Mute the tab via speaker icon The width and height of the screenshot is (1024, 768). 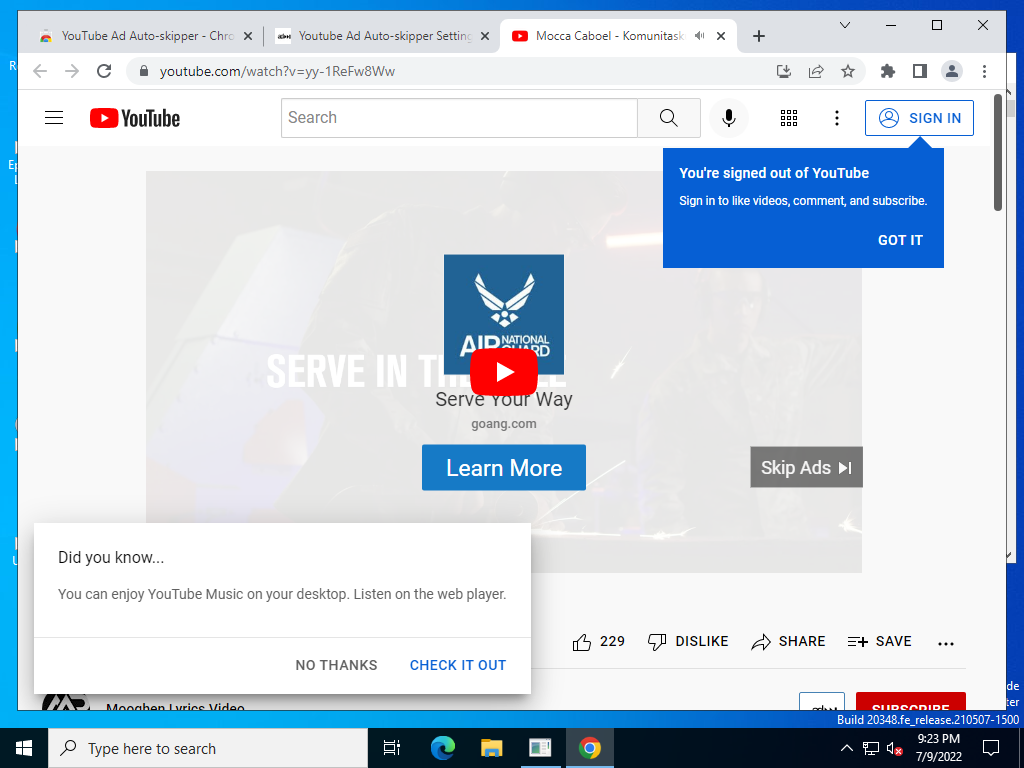pyautogui.click(x=700, y=36)
